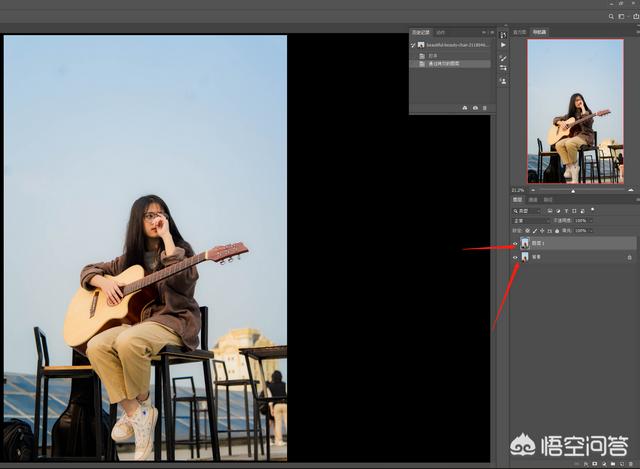Switch to 历史记录 tab
Viewport: 640px width, 469px height.
[x=421, y=32]
